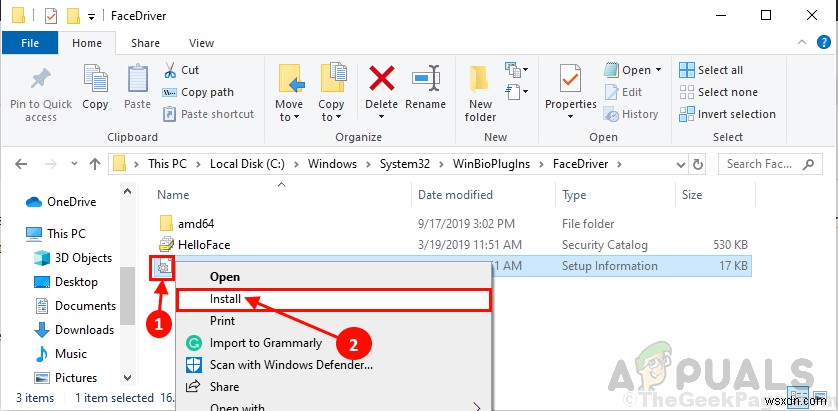Open Music in navigation pane
The width and height of the screenshot is (838, 411).
coord(60,354)
